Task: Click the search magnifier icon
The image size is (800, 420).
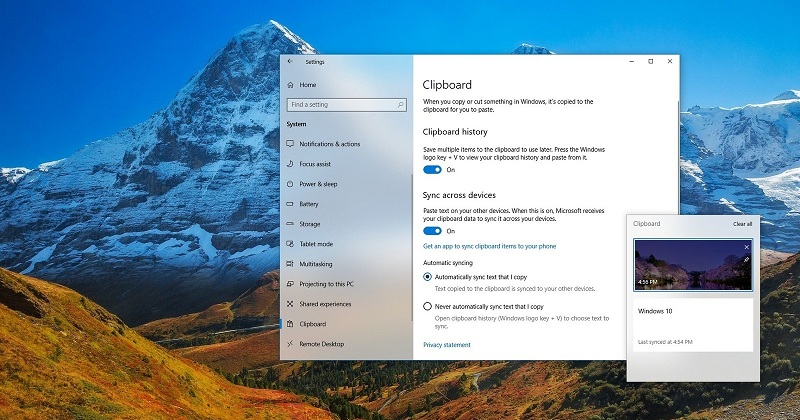Action: pyautogui.click(x=401, y=105)
